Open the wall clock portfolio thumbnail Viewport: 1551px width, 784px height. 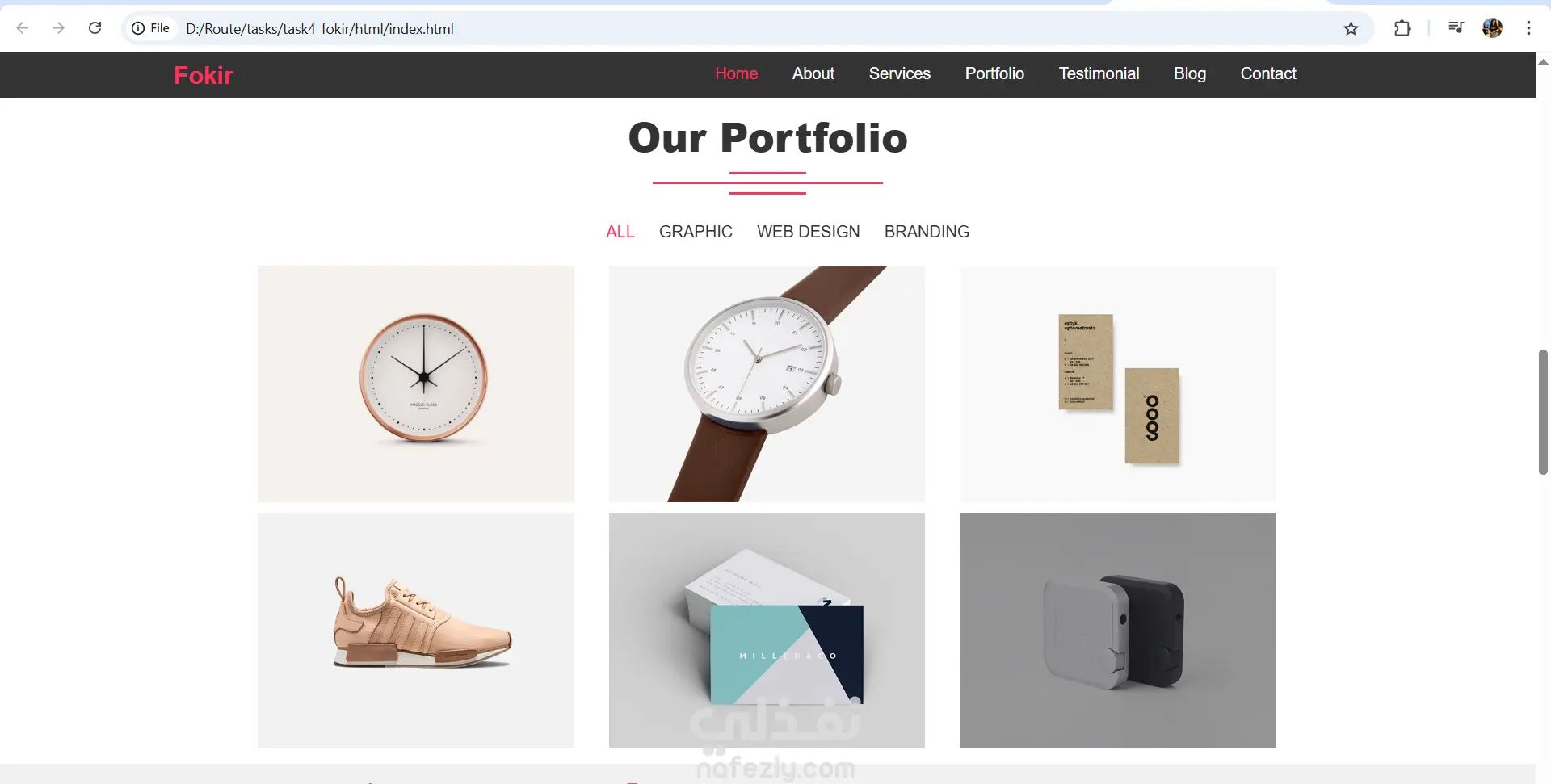[416, 384]
